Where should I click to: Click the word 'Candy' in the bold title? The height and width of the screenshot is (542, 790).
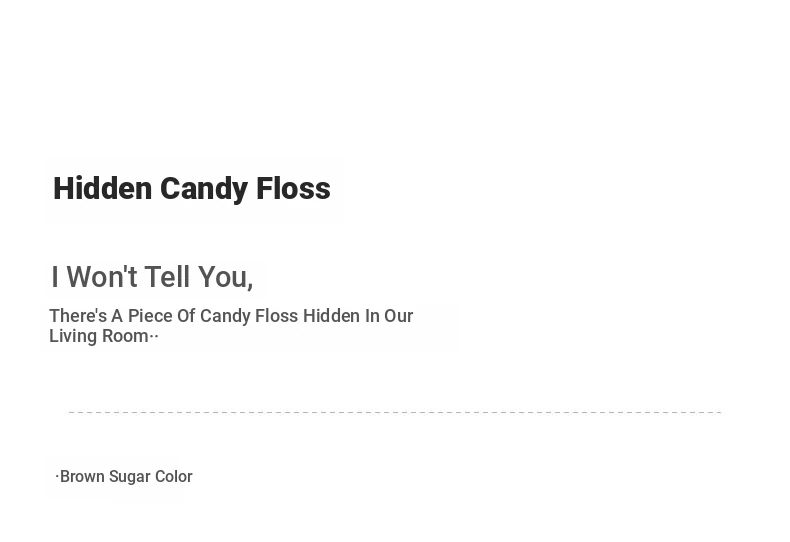click(204, 189)
